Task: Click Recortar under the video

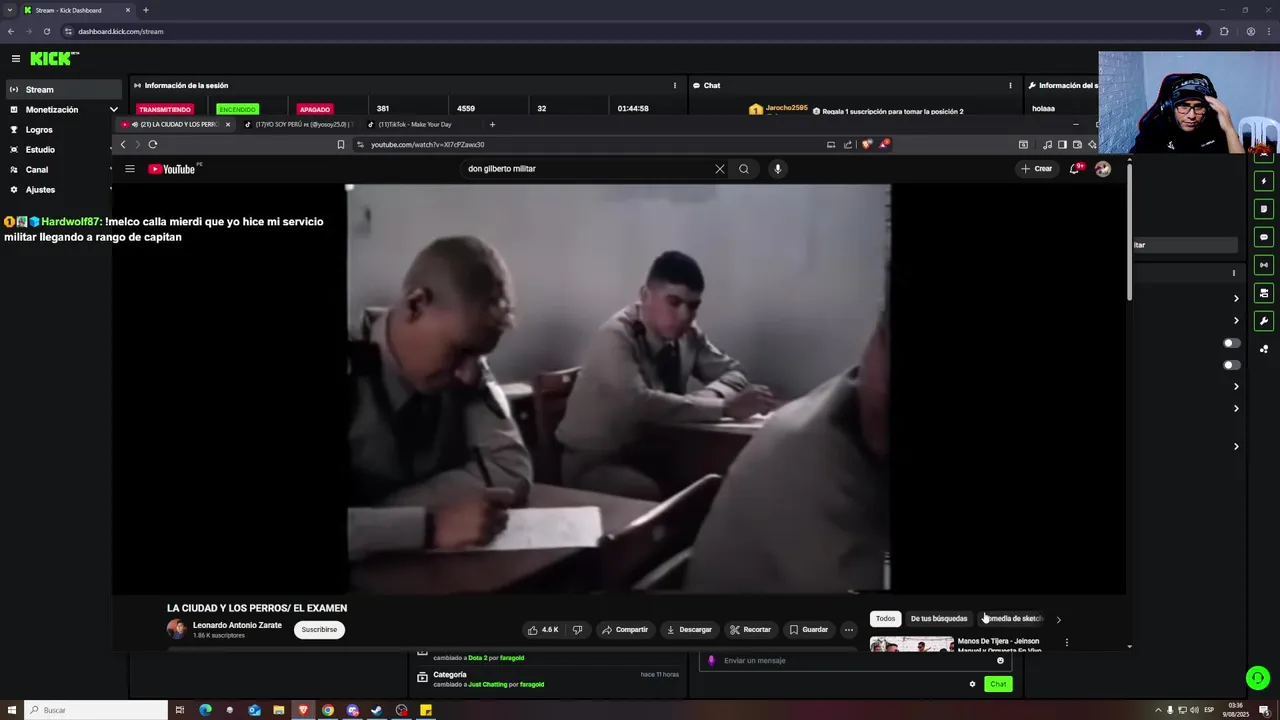Action: pos(751,630)
